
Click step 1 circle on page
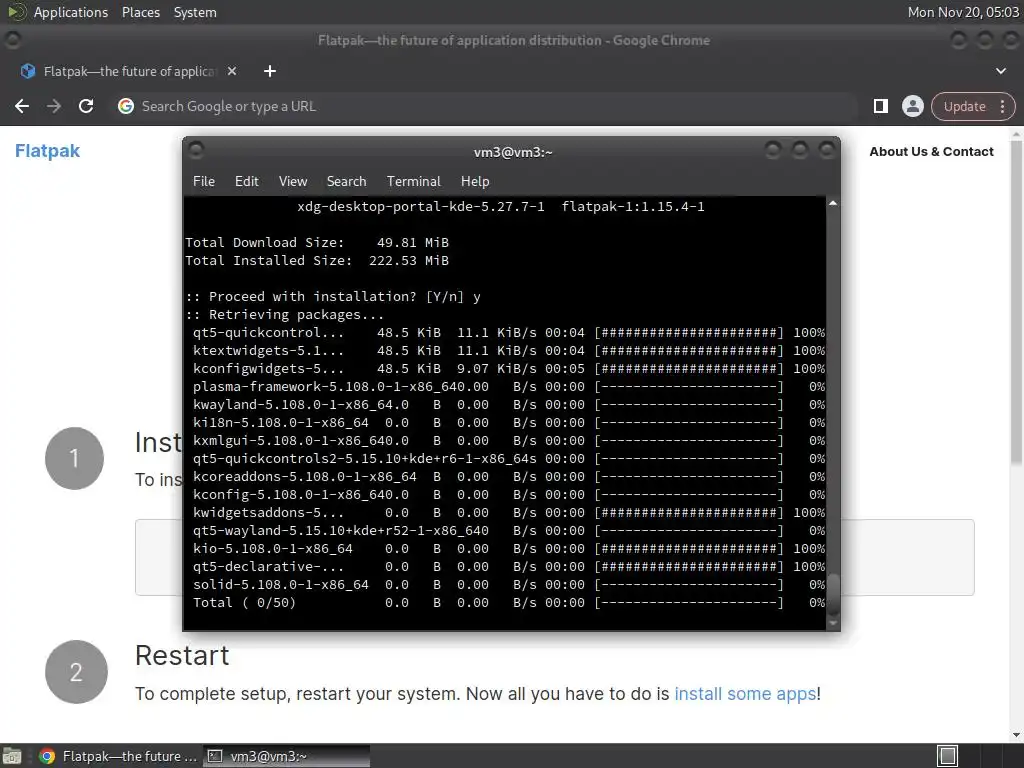coord(74,458)
